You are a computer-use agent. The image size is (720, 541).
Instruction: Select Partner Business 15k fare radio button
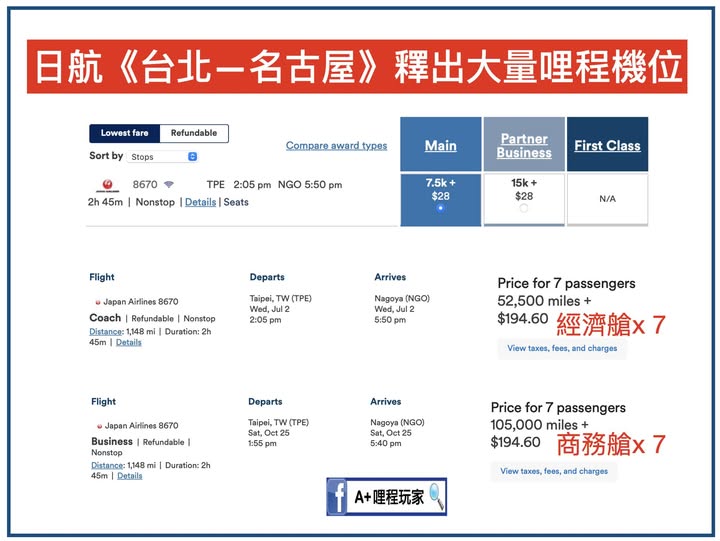click(x=524, y=208)
